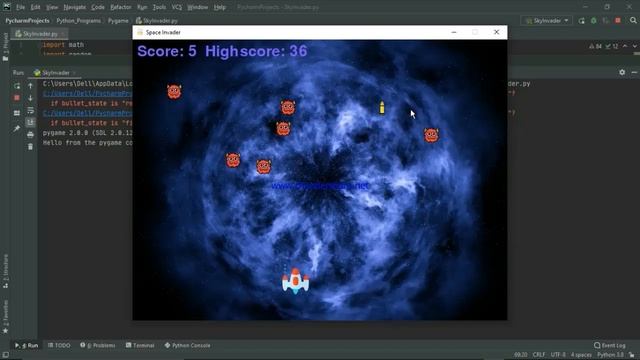Open Favorites tool window sidebar tab

coord(5,317)
